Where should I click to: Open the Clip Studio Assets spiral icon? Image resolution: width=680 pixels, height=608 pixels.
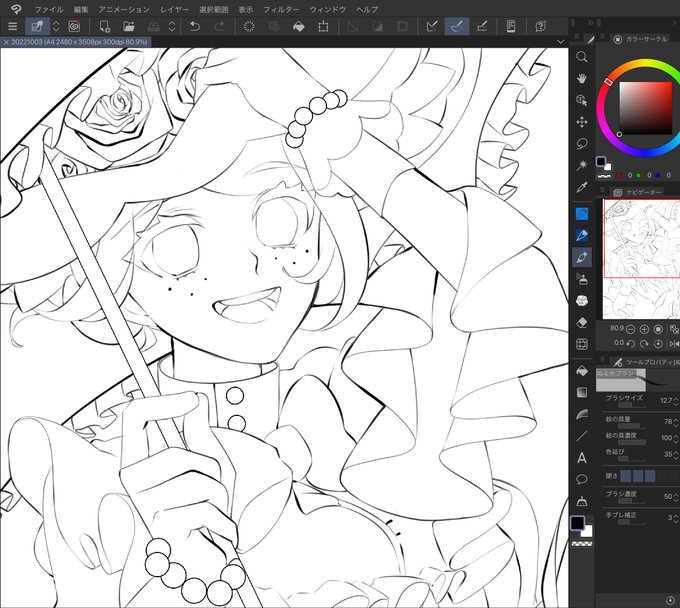[75, 26]
